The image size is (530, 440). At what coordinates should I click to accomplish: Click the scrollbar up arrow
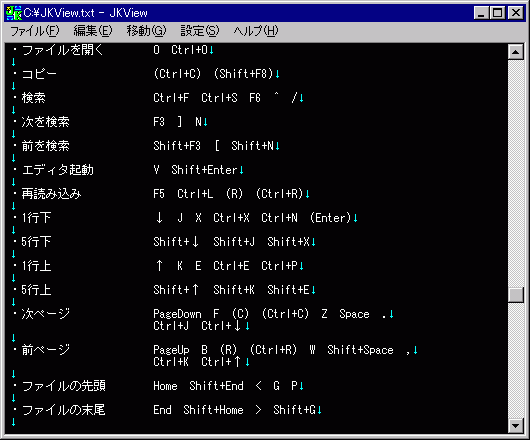pyautogui.click(x=515, y=52)
